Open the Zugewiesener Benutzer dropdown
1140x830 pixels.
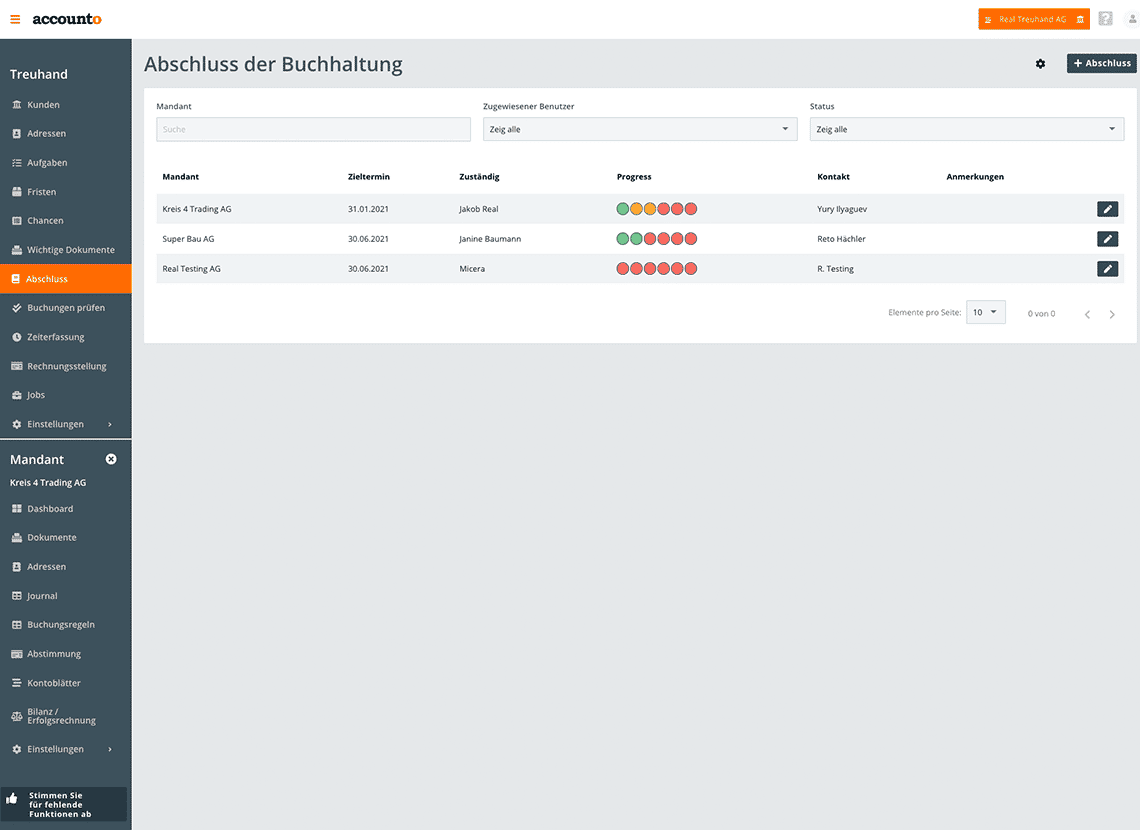click(640, 129)
